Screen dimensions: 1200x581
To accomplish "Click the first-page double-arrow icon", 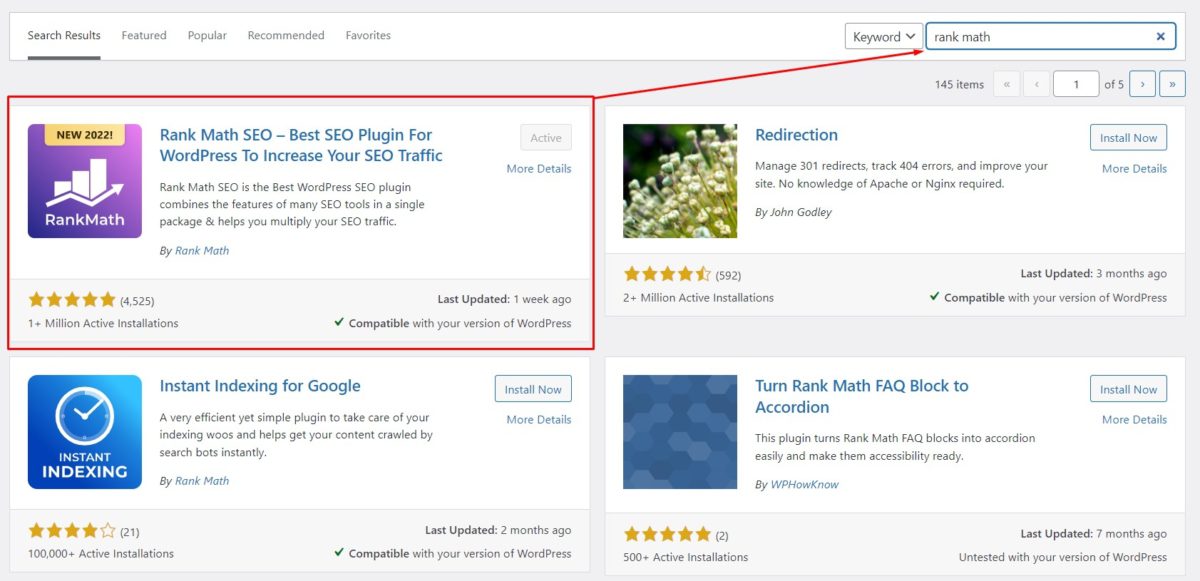I will pyautogui.click(x=1007, y=84).
